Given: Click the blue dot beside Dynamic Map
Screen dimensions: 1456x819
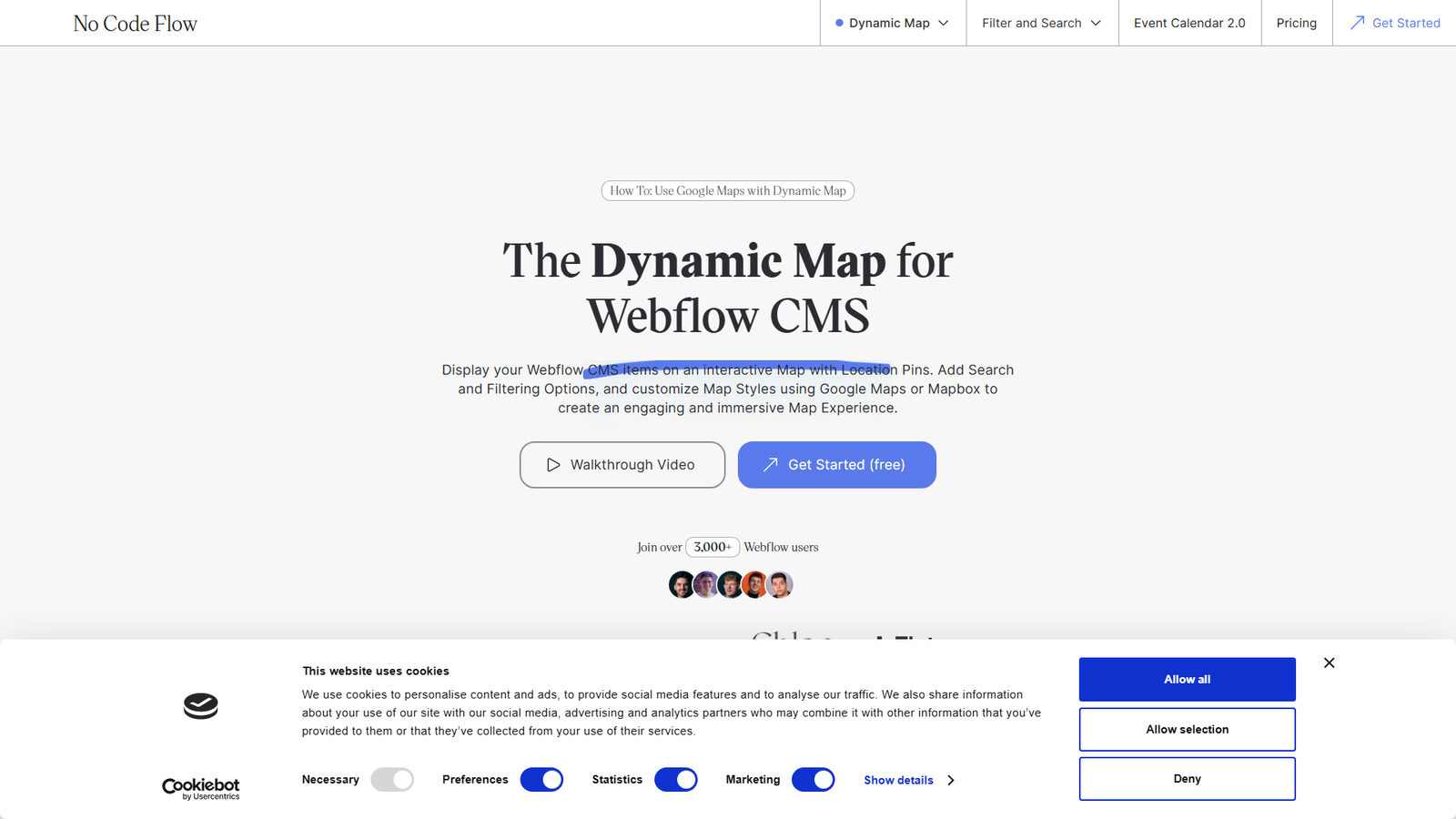Looking at the screenshot, I should pyautogui.click(x=839, y=23).
